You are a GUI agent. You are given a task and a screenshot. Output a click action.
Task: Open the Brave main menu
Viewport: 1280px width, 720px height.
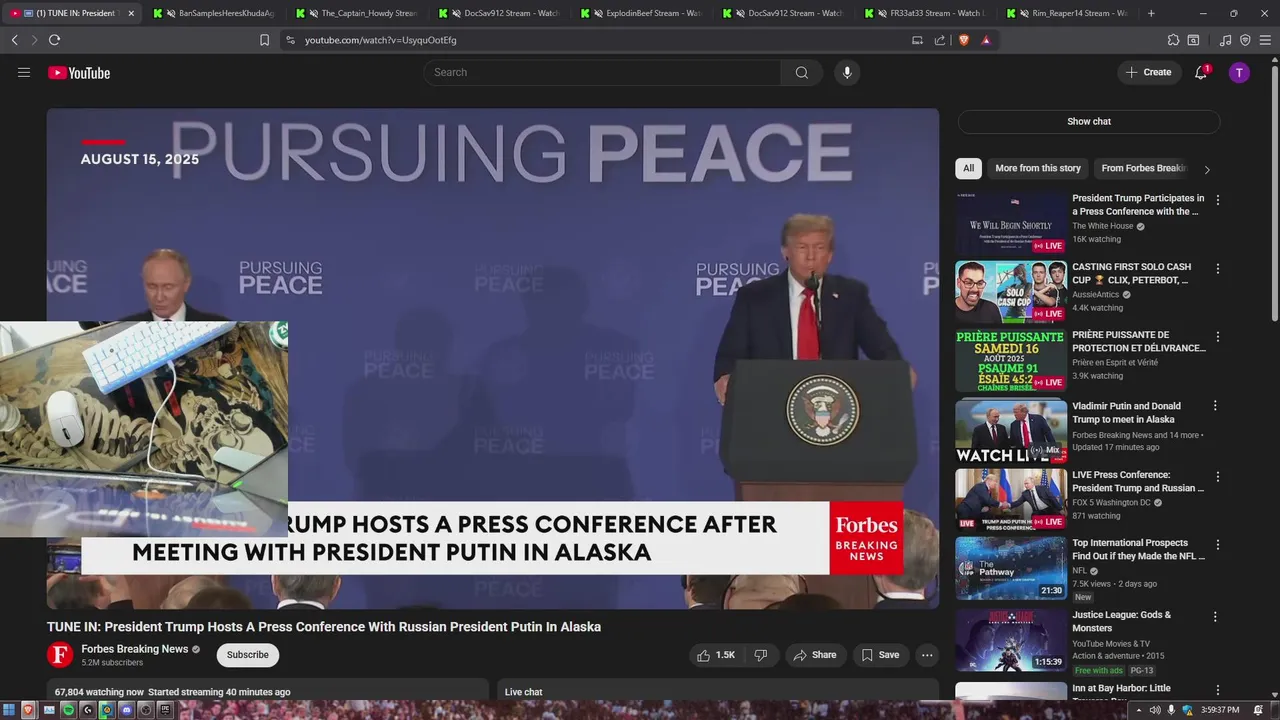click(x=1265, y=40)
